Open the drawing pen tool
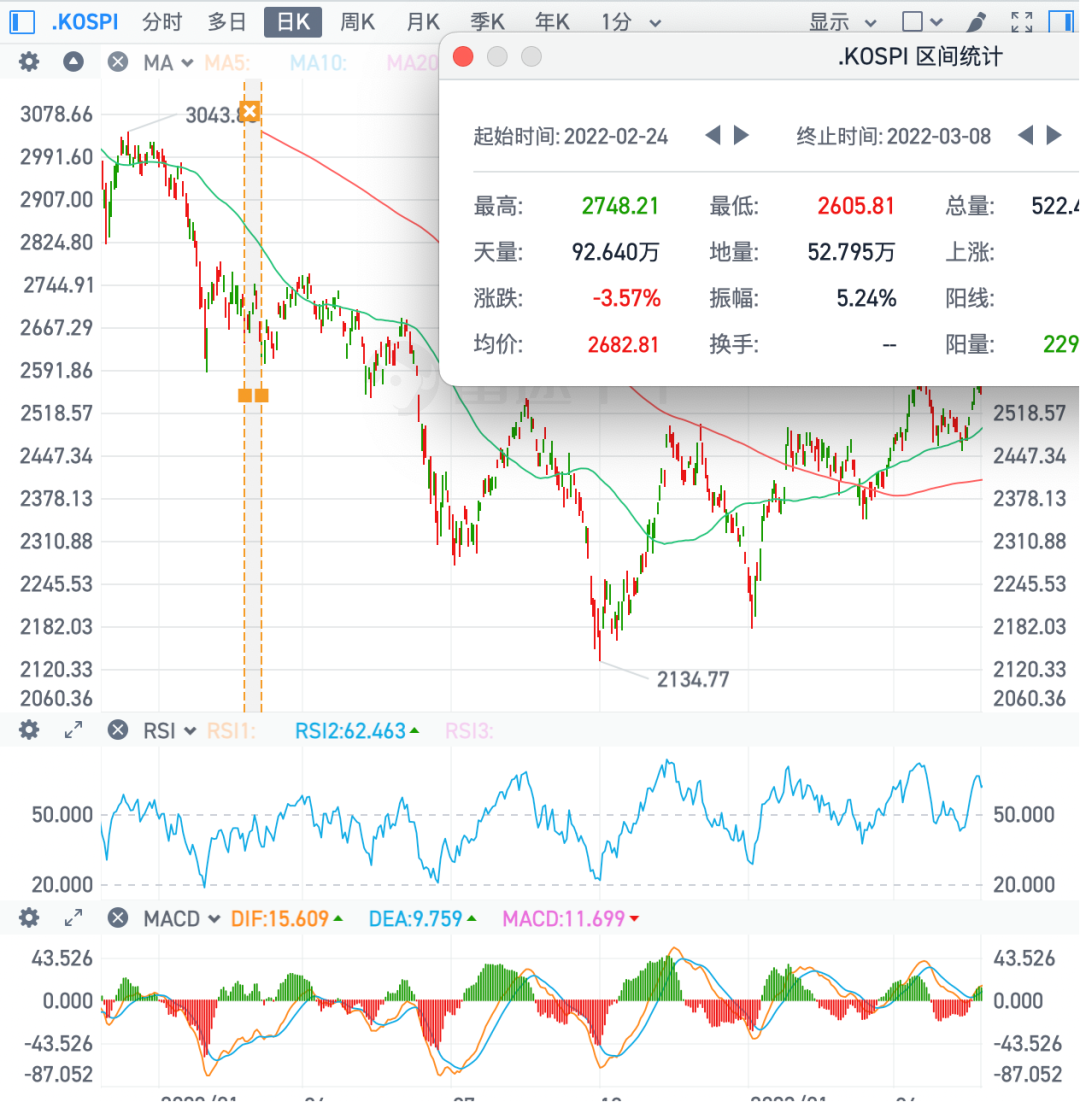This screenshot has height=1102, width=1080. pyautogui.click(x=975, y=22)
